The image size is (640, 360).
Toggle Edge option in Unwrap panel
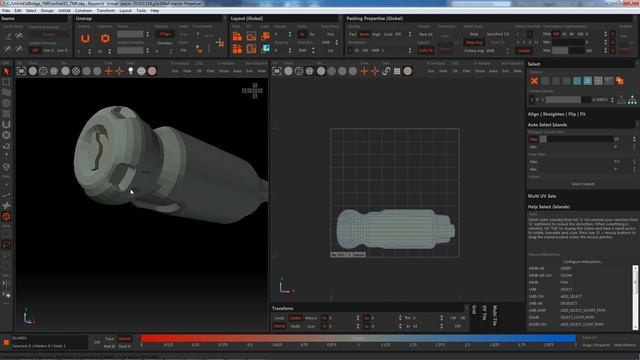tap(165, 34)
